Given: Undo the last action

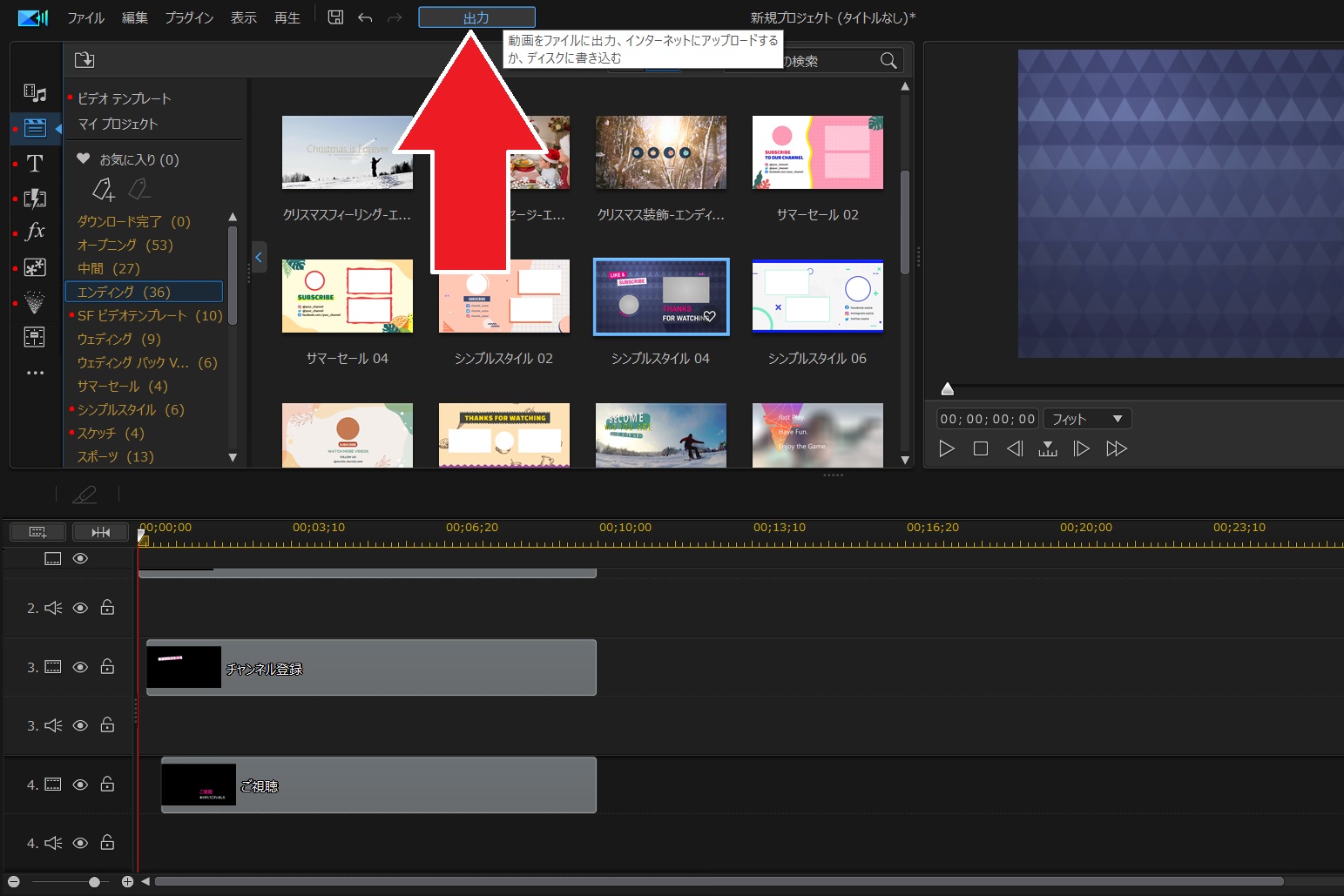Looking at the screenshot, I should point(365,17).
